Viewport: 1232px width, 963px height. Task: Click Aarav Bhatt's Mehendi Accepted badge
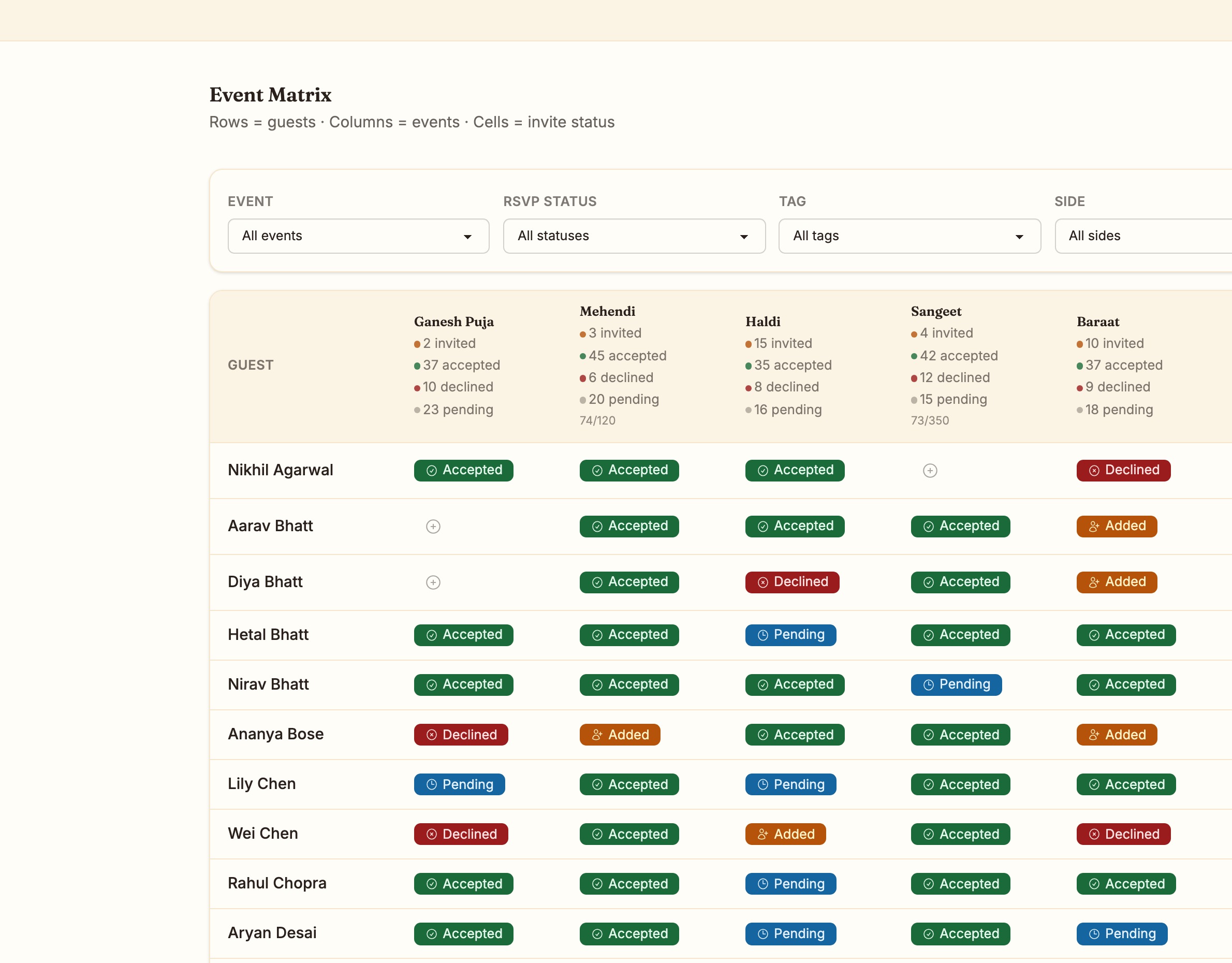tap(629, 527)
